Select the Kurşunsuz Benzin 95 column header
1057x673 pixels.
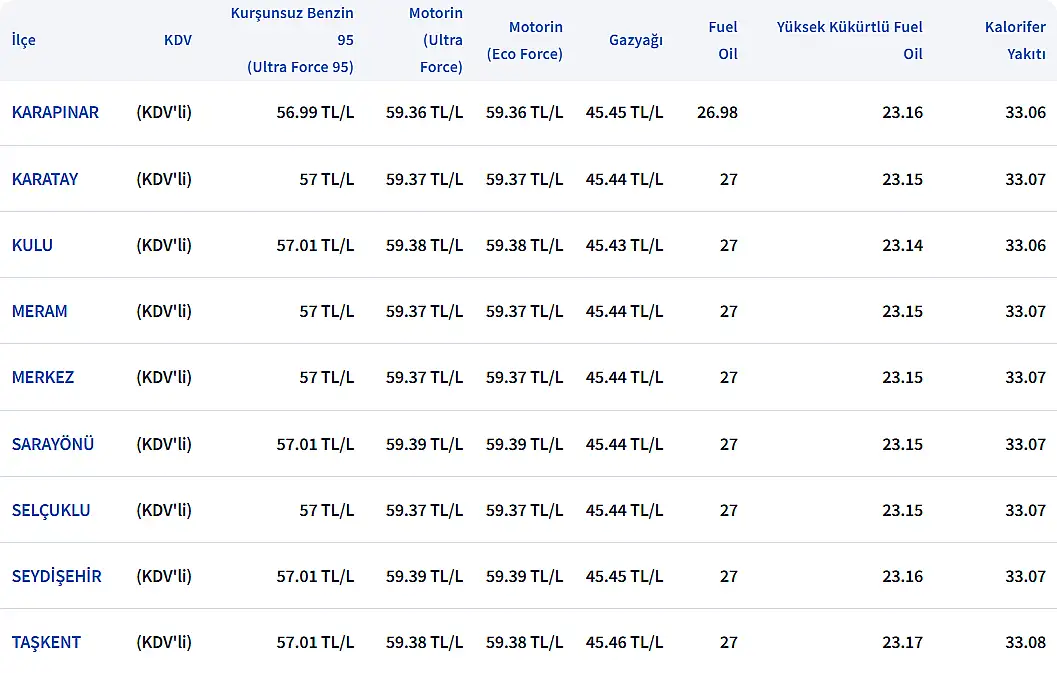pyautogui.click(x=292, y=40)
